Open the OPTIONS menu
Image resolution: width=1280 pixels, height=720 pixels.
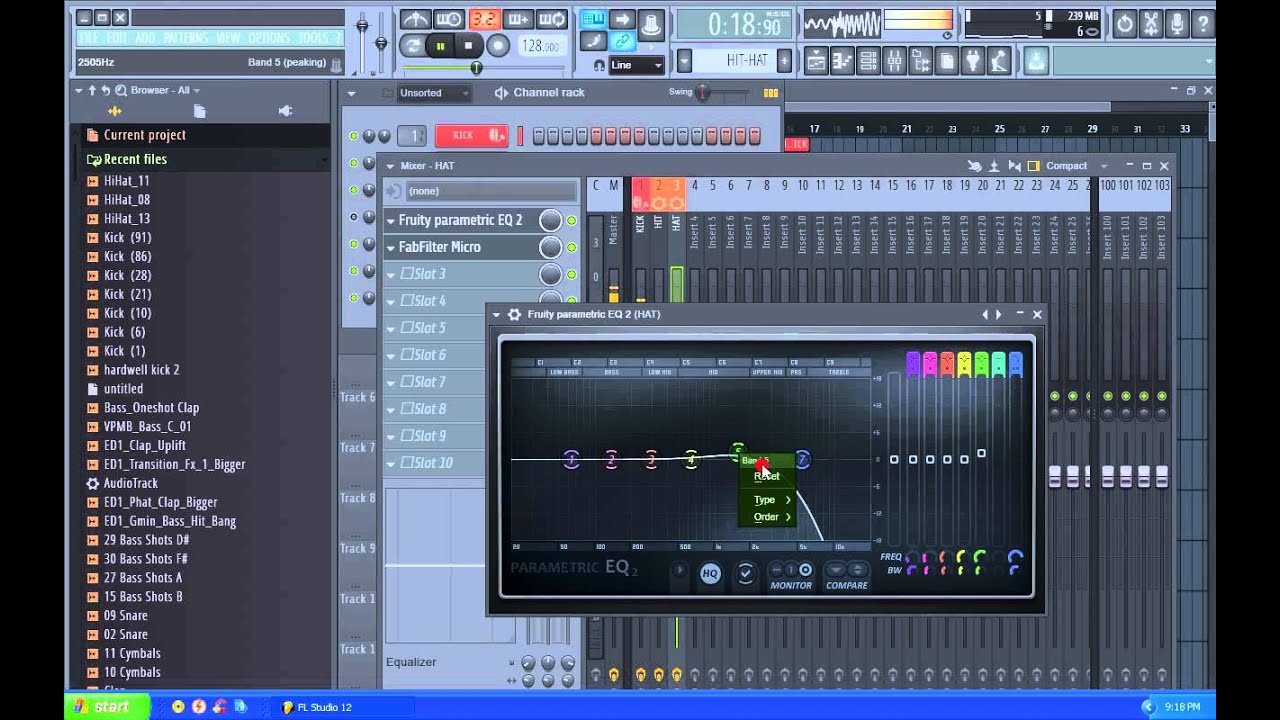(269, 38)
